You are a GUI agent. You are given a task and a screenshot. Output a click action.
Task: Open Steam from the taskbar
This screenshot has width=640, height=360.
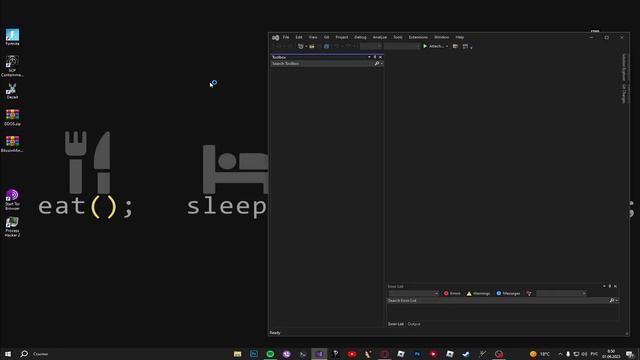[466, 354]
